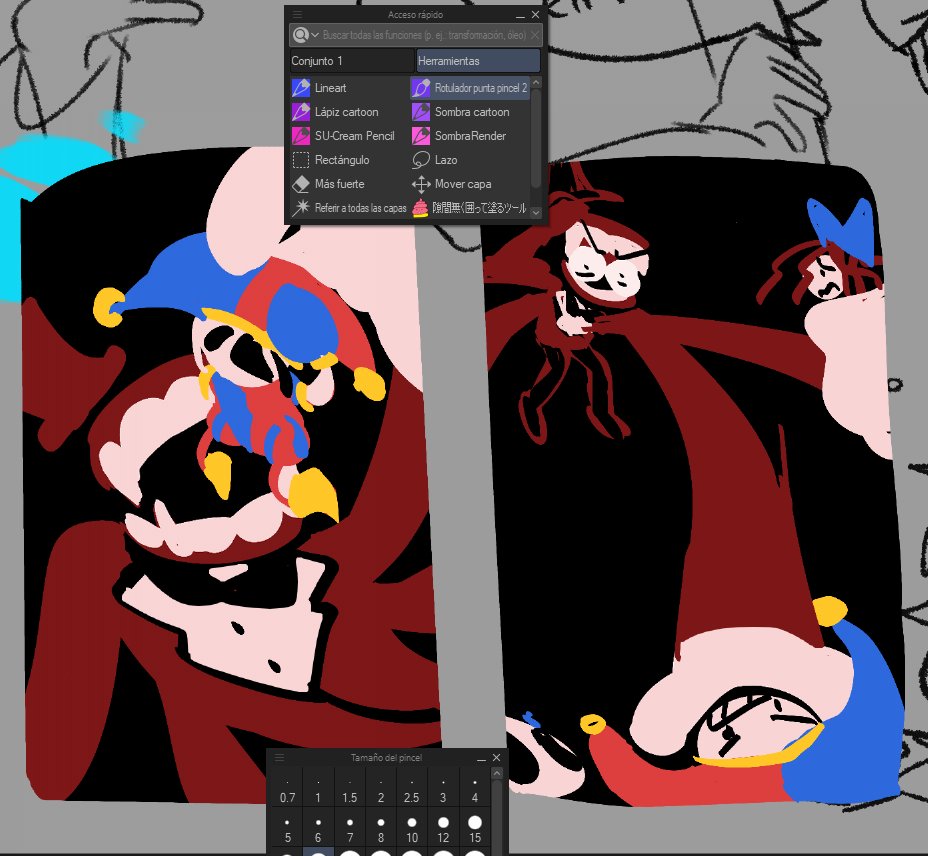Set brush size to 15

(x=475, y=829)
